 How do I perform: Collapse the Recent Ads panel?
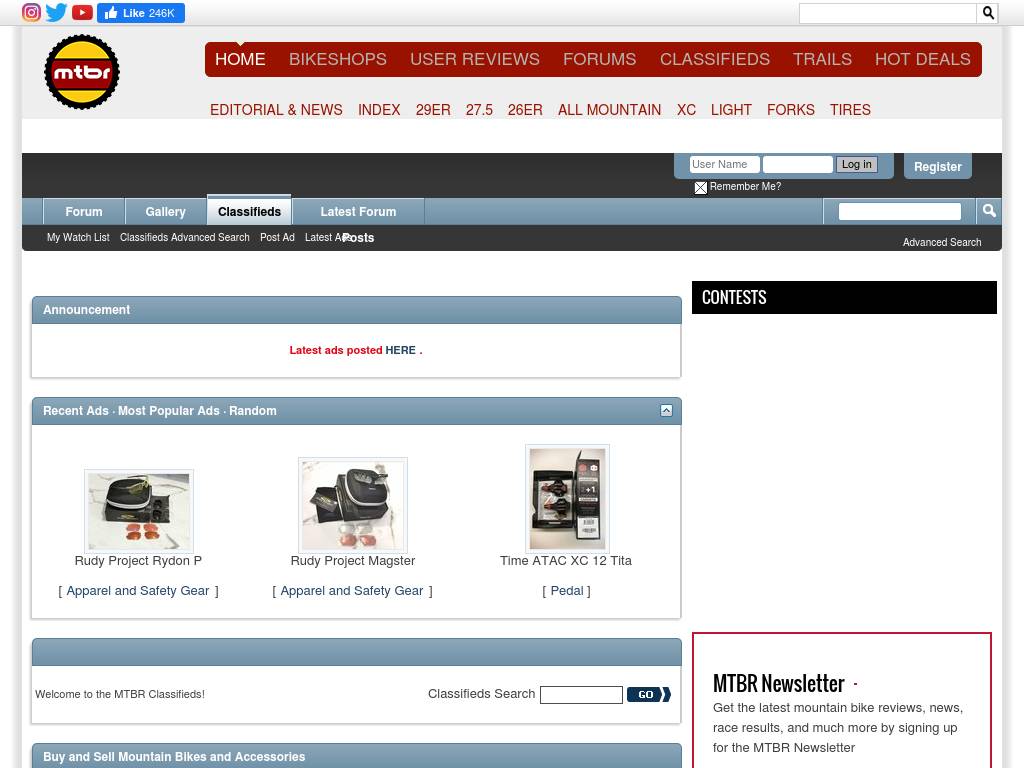[x=666, y=411]
